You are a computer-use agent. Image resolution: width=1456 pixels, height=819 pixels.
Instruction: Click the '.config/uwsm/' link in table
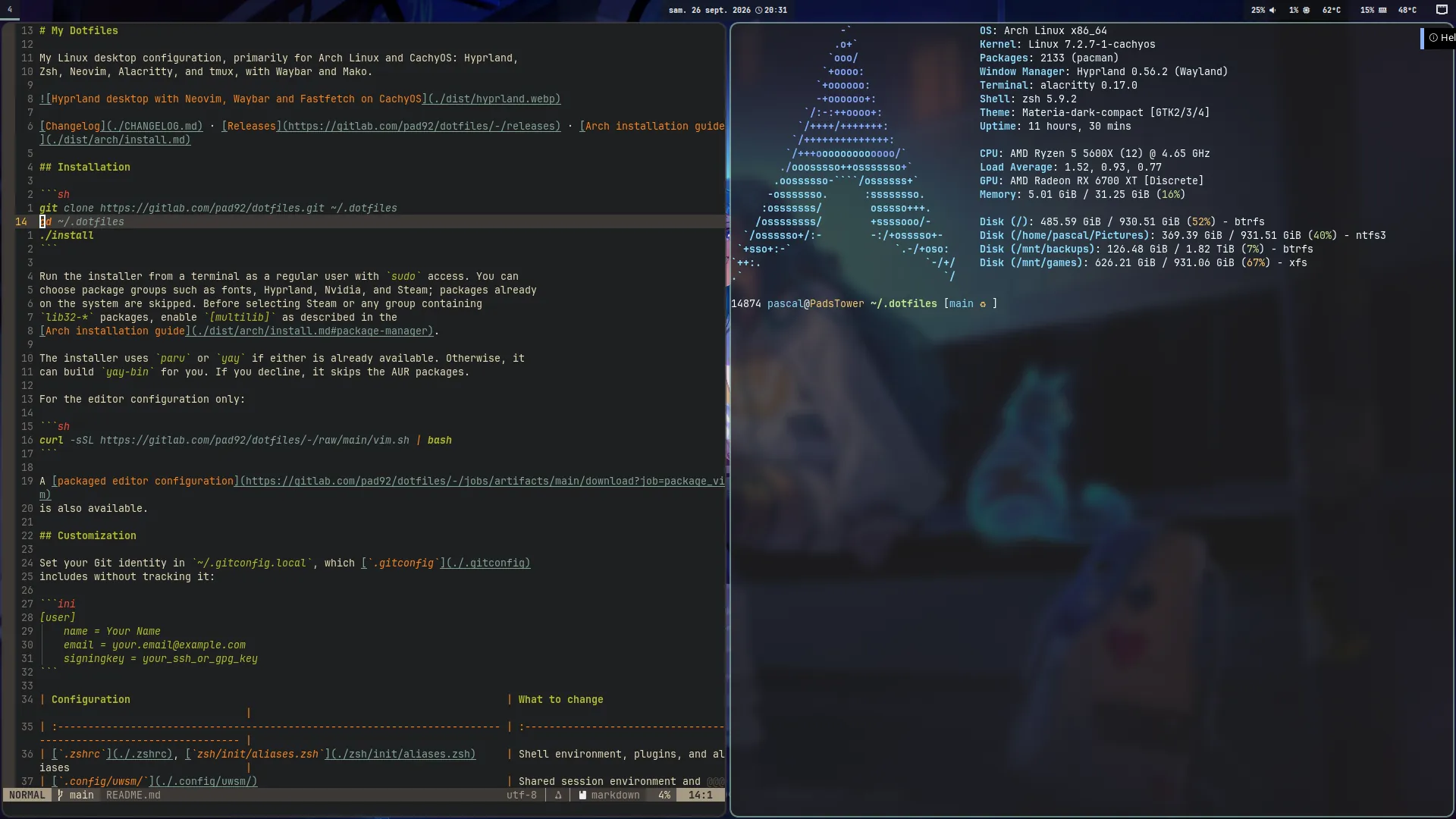pyautogui.click(x=155, y=781)
